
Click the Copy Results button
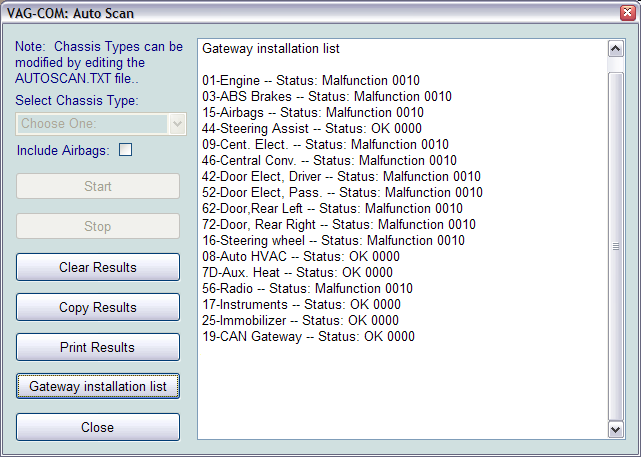pos(98,307)
